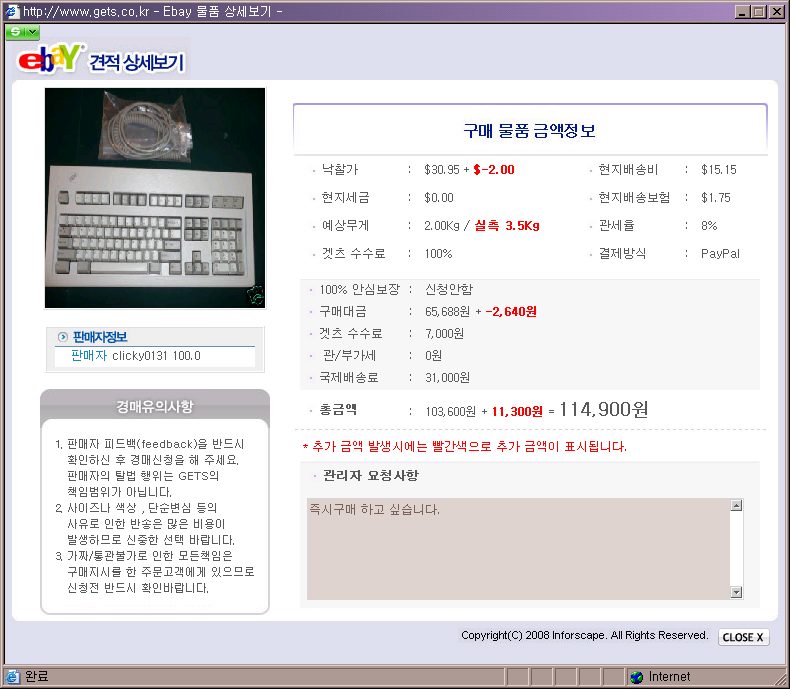Click the 판매자정보 heading
The image size is (790, 689).
point(100,337)
